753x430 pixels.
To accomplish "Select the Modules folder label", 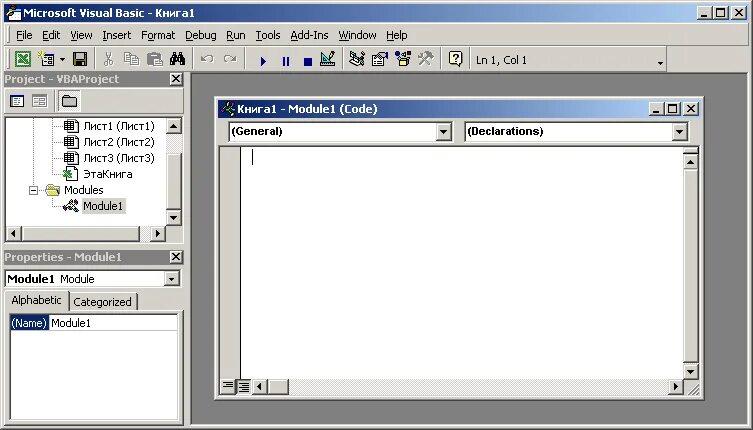I will tap(84, 190).
